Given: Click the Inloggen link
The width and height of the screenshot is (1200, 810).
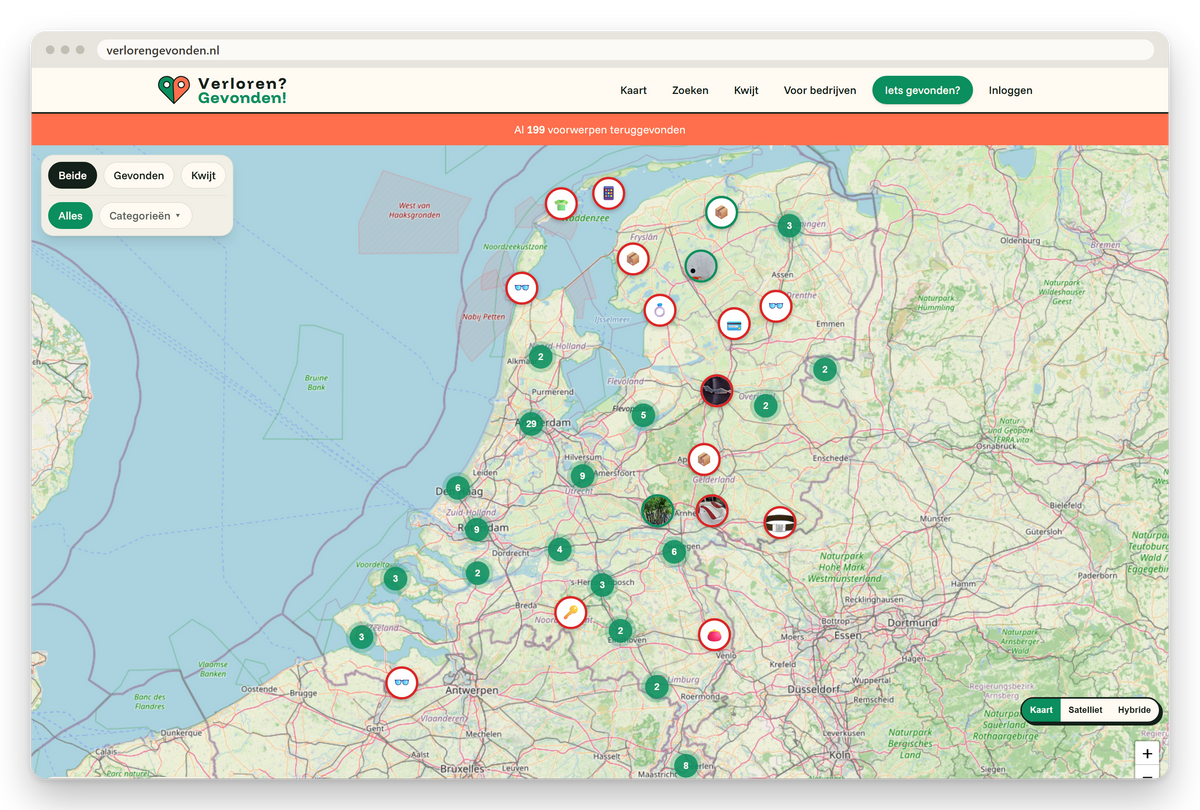Looking at the screenshot, I should click(1011, 90).
